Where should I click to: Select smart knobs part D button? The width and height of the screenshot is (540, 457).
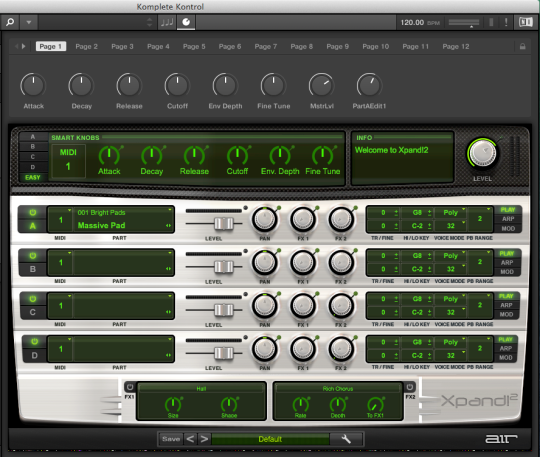pos(33,167)
